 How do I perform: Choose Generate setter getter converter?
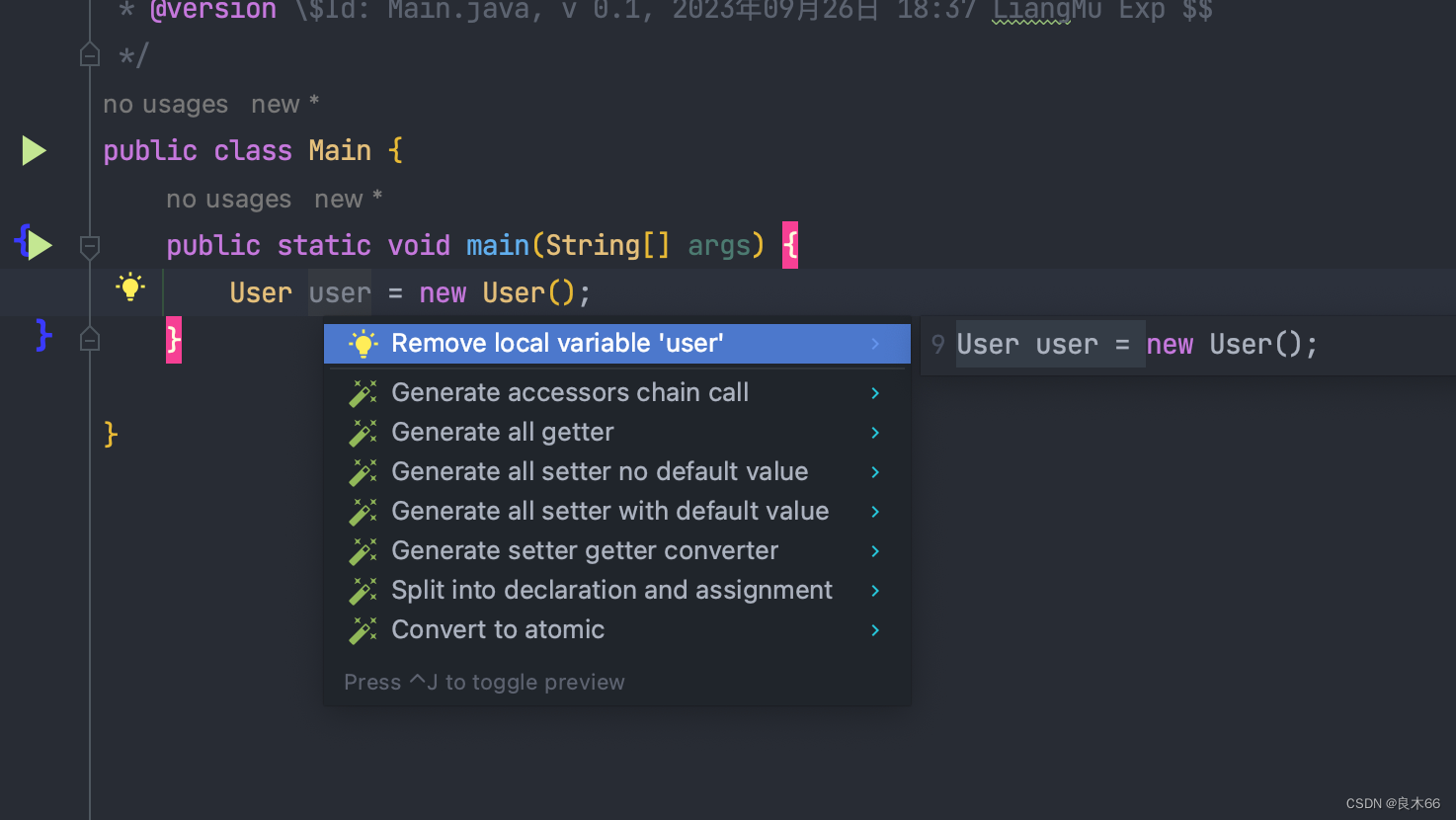point(617,551)
